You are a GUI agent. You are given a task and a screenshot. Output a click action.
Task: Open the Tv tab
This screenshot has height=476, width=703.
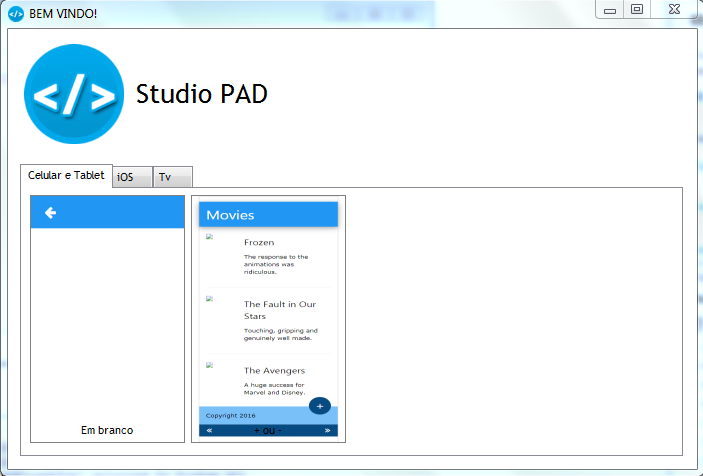[x=173, y=177]
